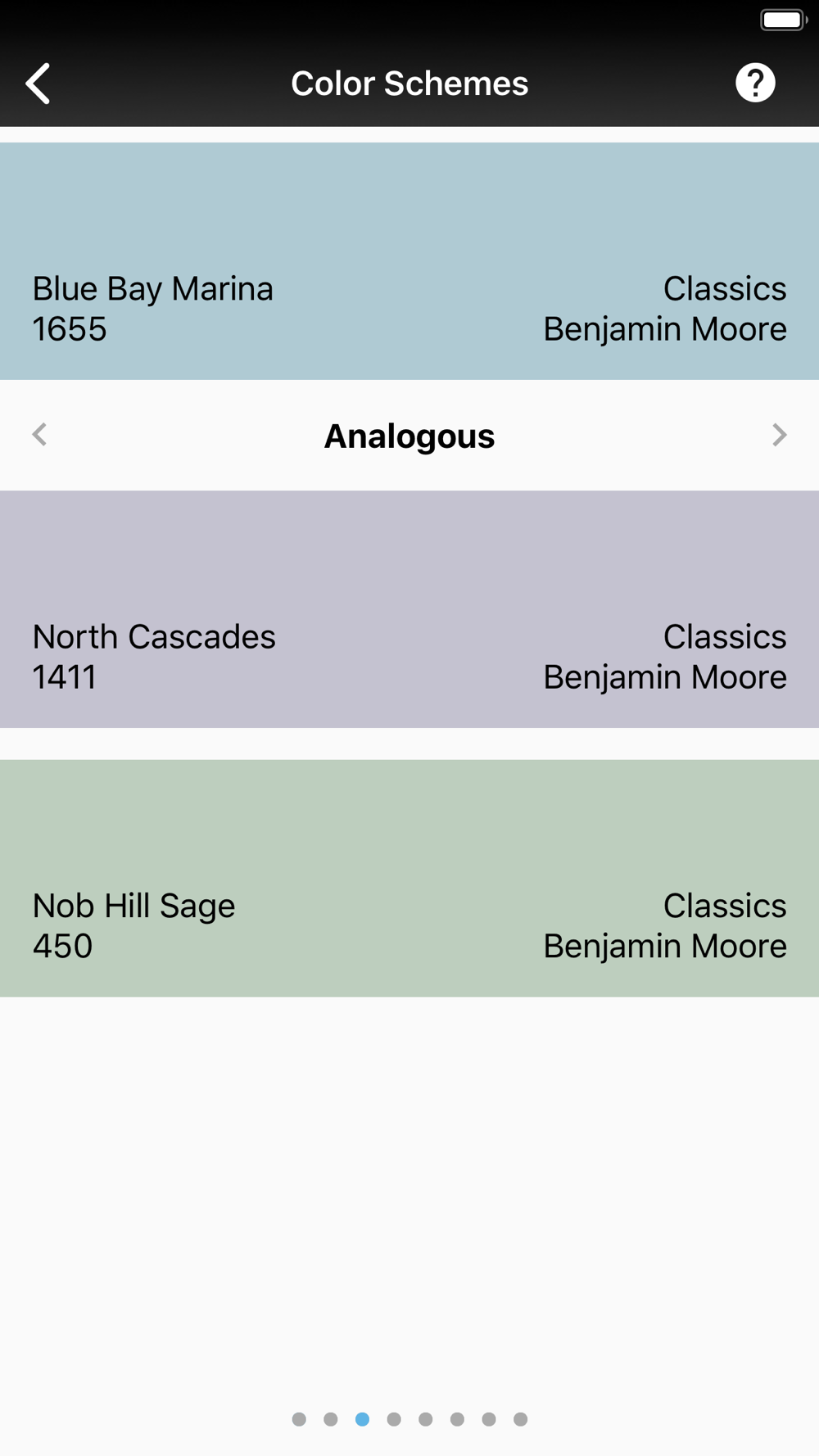Select the Nob Hill Sage color swatch
819x1456 pixels.
pyautogui.click(x=409, y=878)
